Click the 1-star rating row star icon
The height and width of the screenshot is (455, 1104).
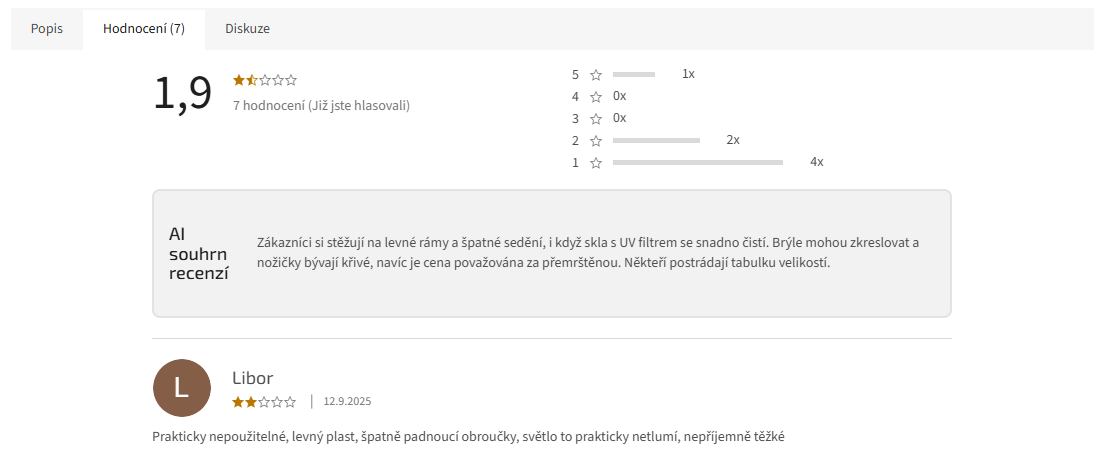[x=596, y=163]
